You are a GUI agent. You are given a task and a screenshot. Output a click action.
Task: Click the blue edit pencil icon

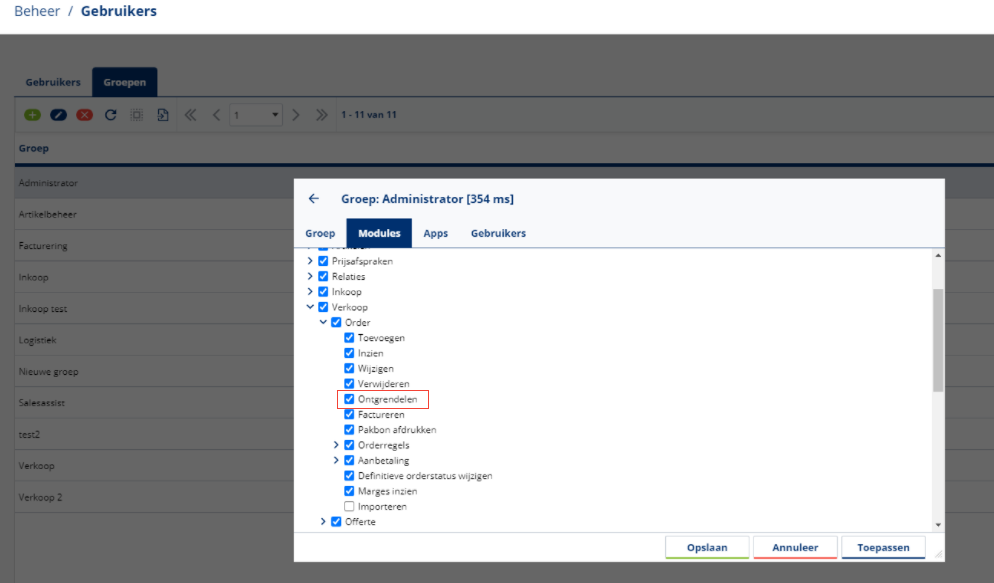59,115
